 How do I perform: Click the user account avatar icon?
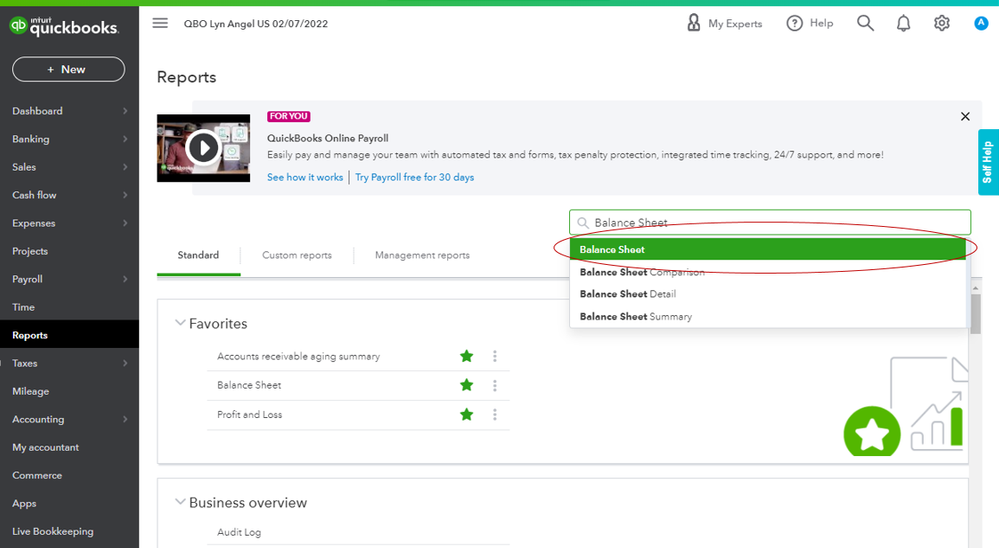[981, 24]
